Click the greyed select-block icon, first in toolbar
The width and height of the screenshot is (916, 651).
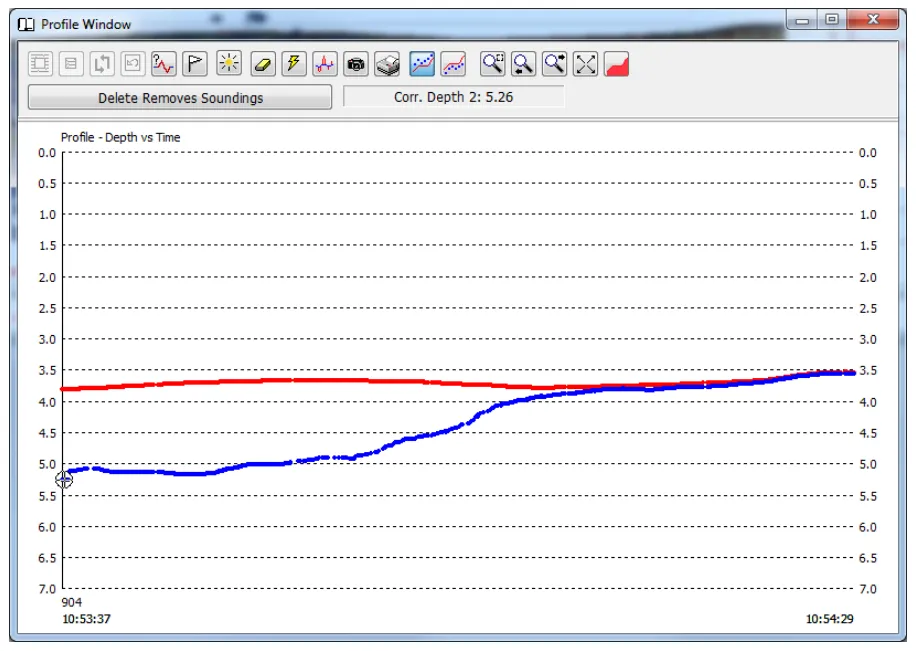click(x=40, y=64)
